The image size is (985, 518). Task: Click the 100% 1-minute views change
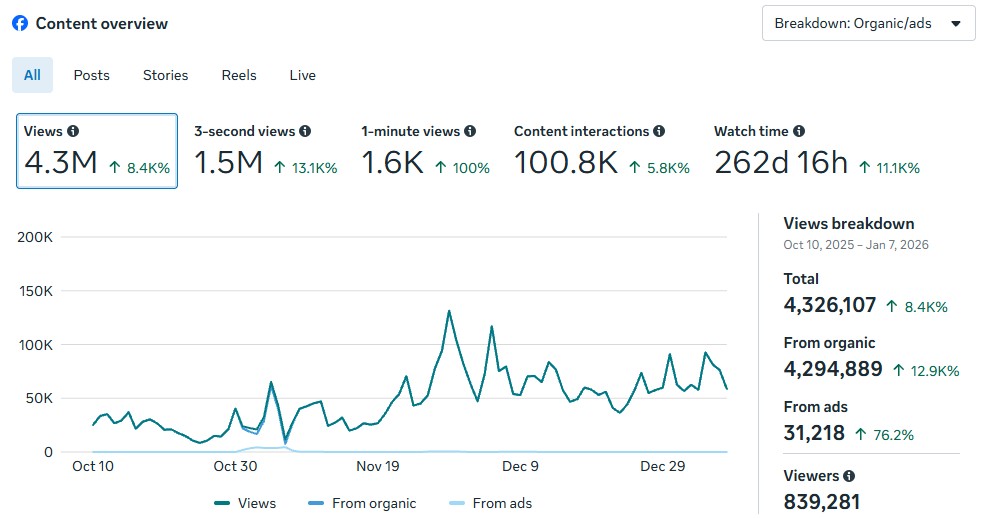click(462, 168)
